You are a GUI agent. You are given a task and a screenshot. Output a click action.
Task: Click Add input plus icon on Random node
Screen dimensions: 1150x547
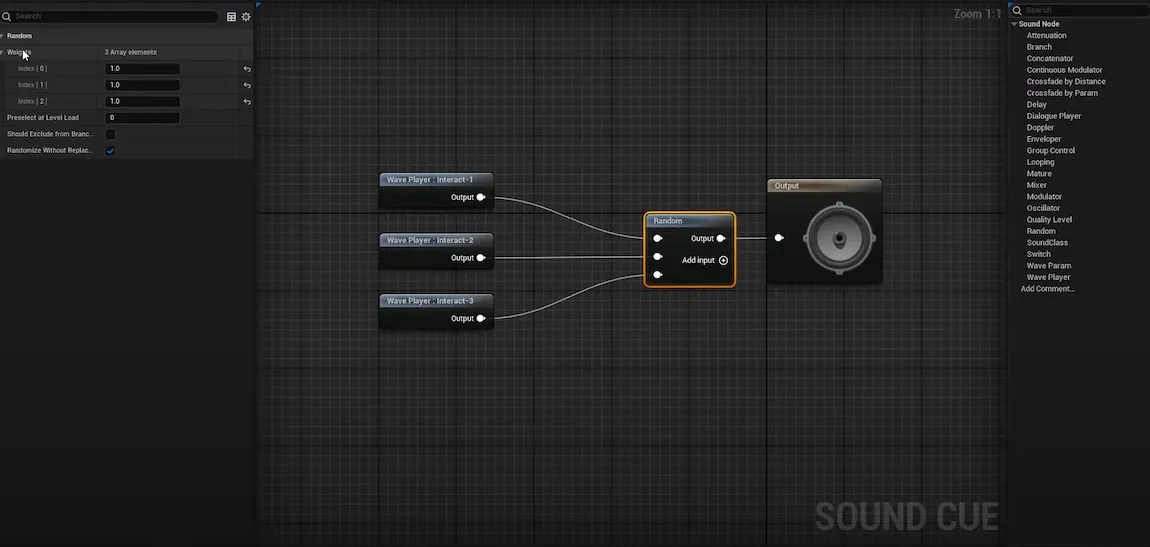[x=723, y=260]
